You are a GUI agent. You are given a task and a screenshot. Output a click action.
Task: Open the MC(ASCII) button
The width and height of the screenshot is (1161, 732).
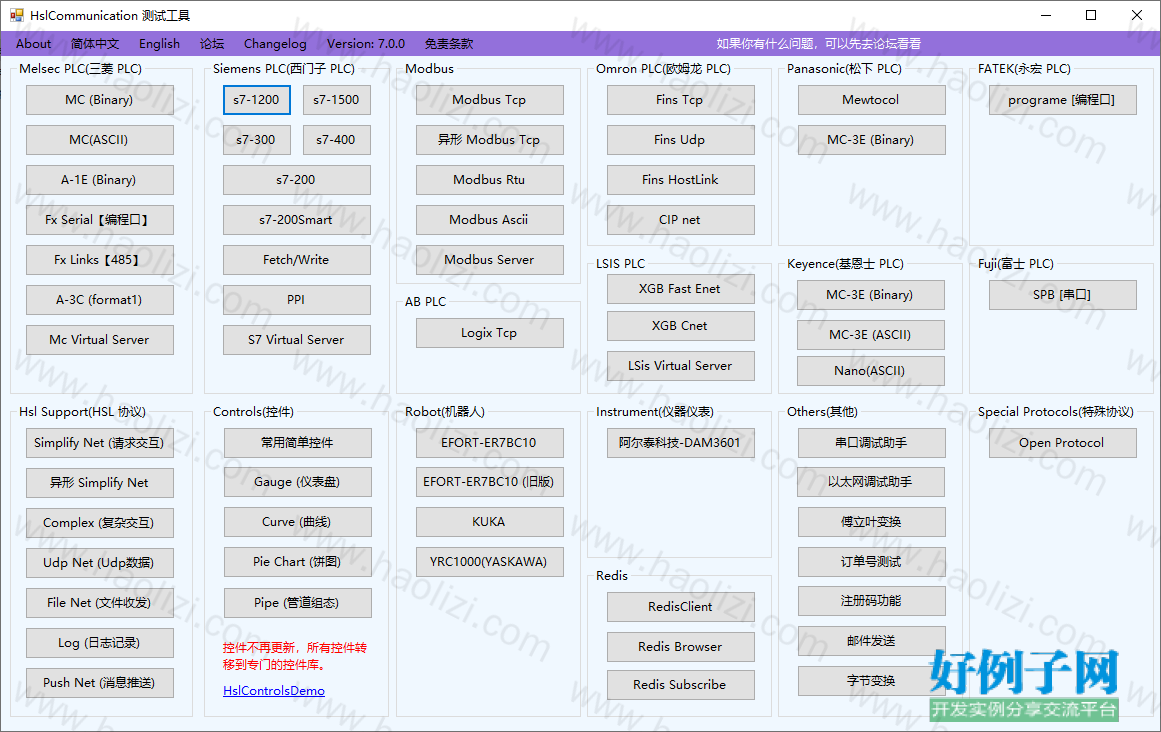tap(100, 140)
